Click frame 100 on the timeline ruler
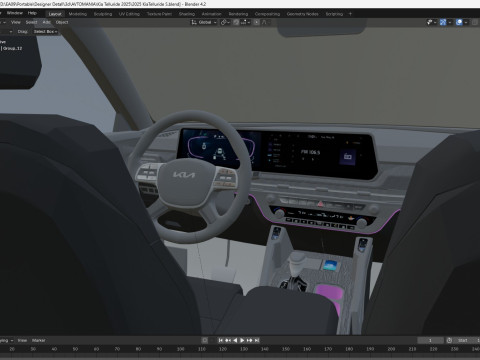The width and height of the screenshot is (480, 360). [x=181, y=349]
